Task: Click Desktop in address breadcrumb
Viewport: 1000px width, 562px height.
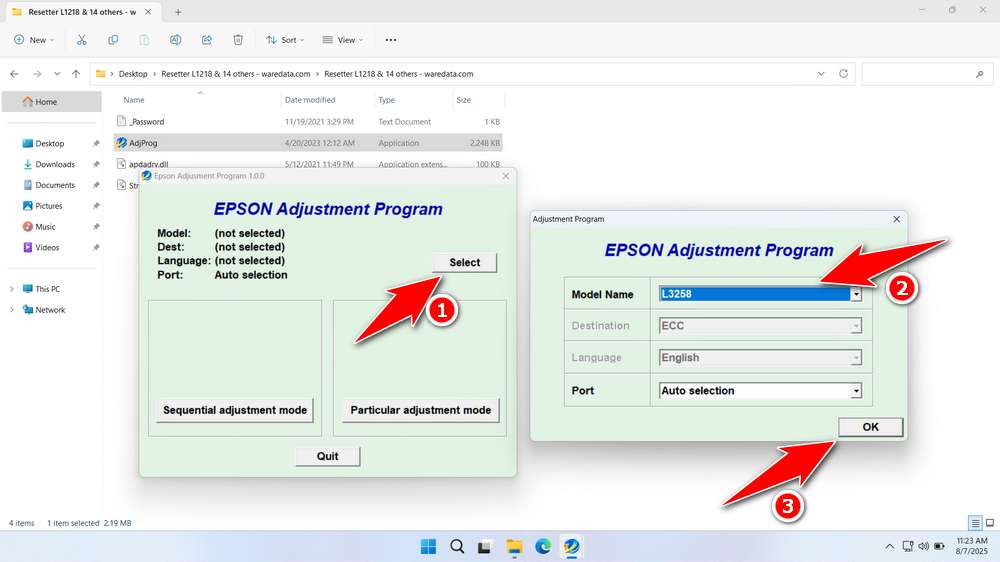Action: tap(133, 74)
